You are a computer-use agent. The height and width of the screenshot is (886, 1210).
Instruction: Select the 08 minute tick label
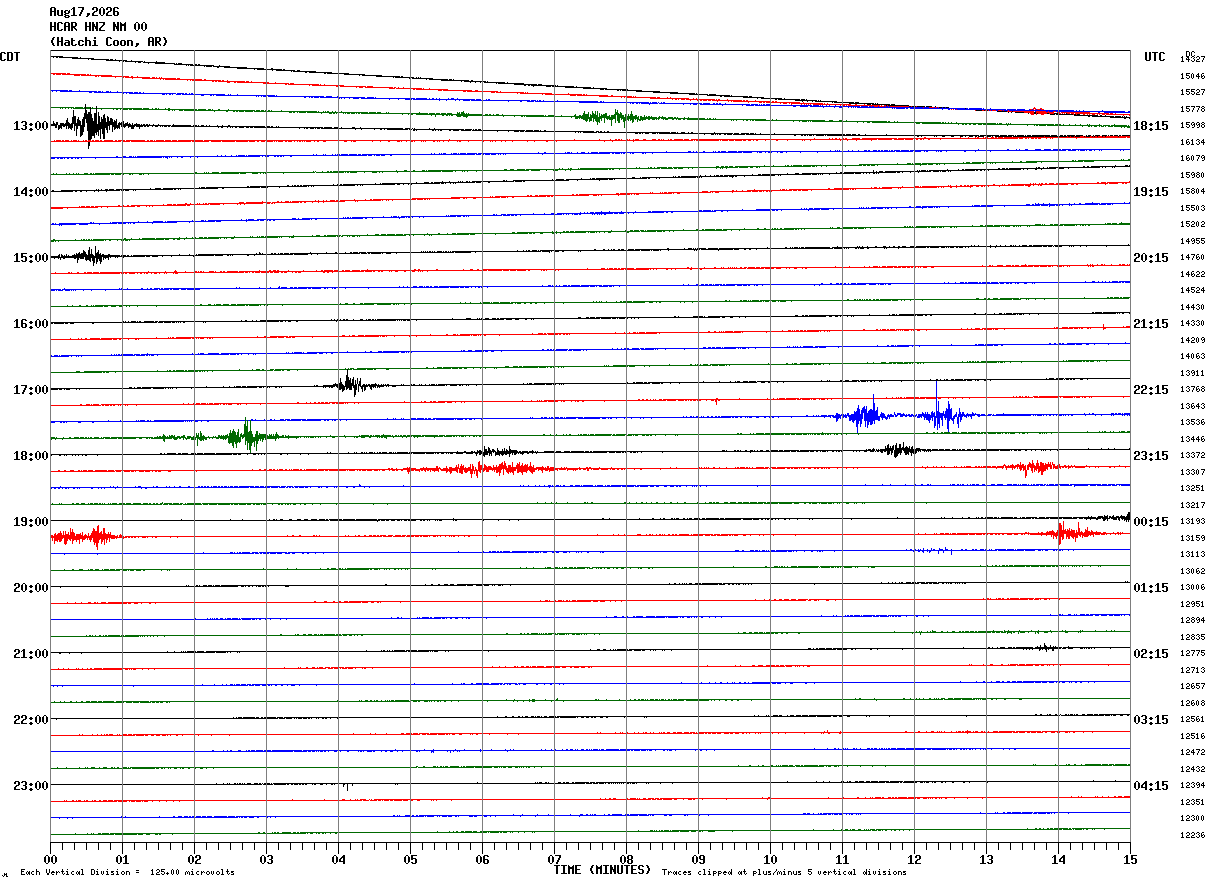[x=627, y=859]
